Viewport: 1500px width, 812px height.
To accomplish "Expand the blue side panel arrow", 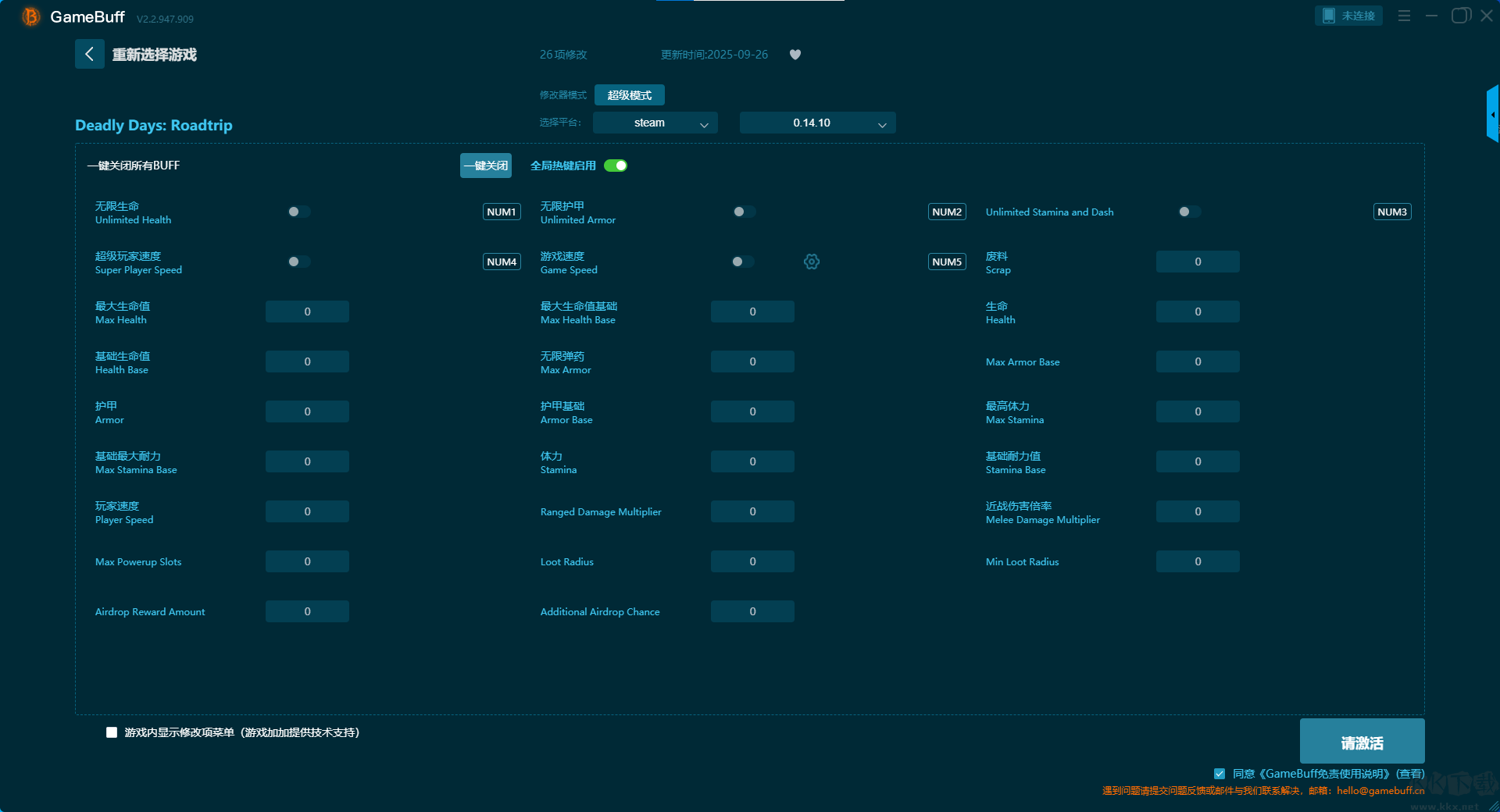I will click(1492, 115).
